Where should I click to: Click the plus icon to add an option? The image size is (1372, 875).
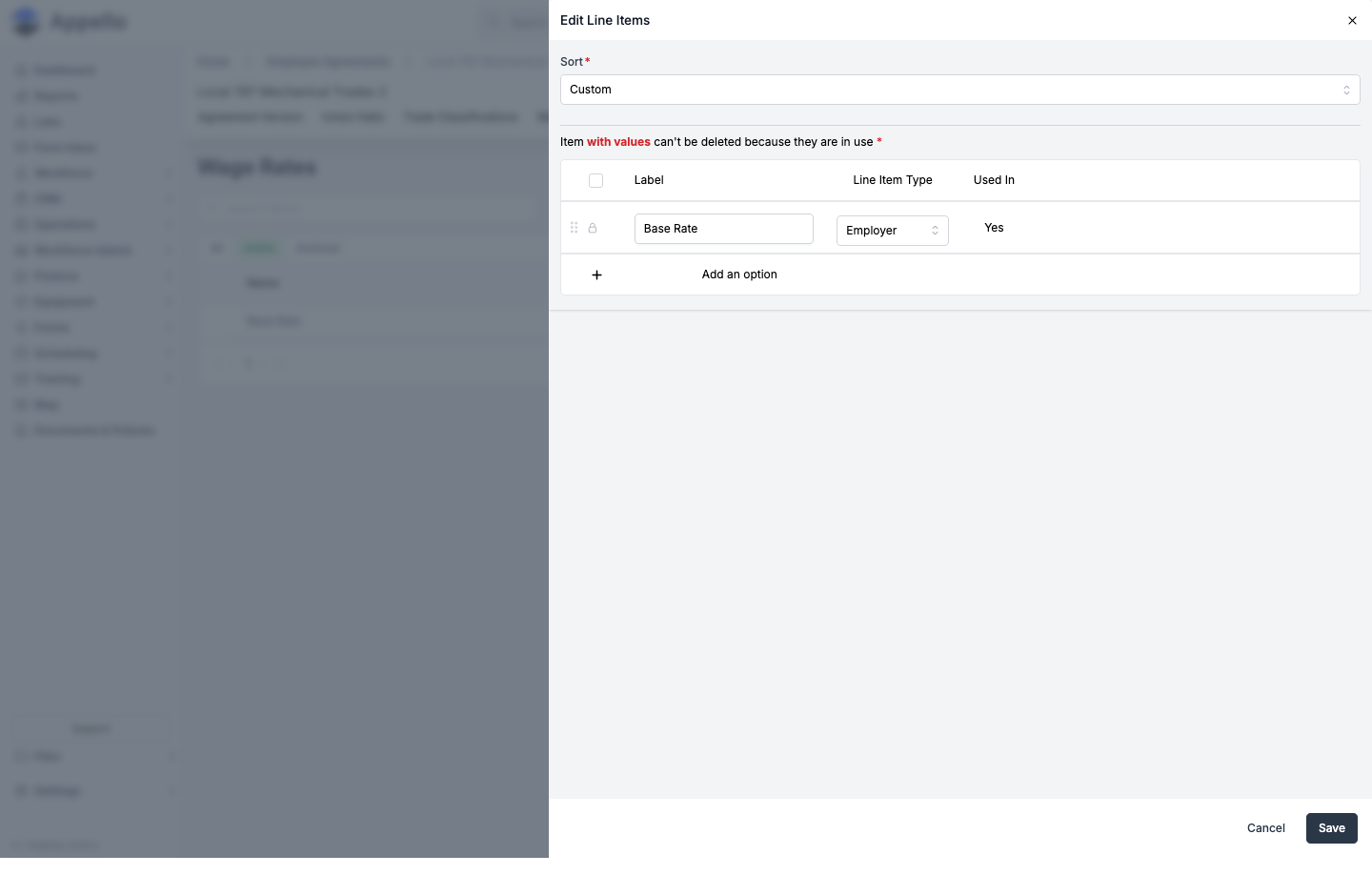(x=596, y=275)
